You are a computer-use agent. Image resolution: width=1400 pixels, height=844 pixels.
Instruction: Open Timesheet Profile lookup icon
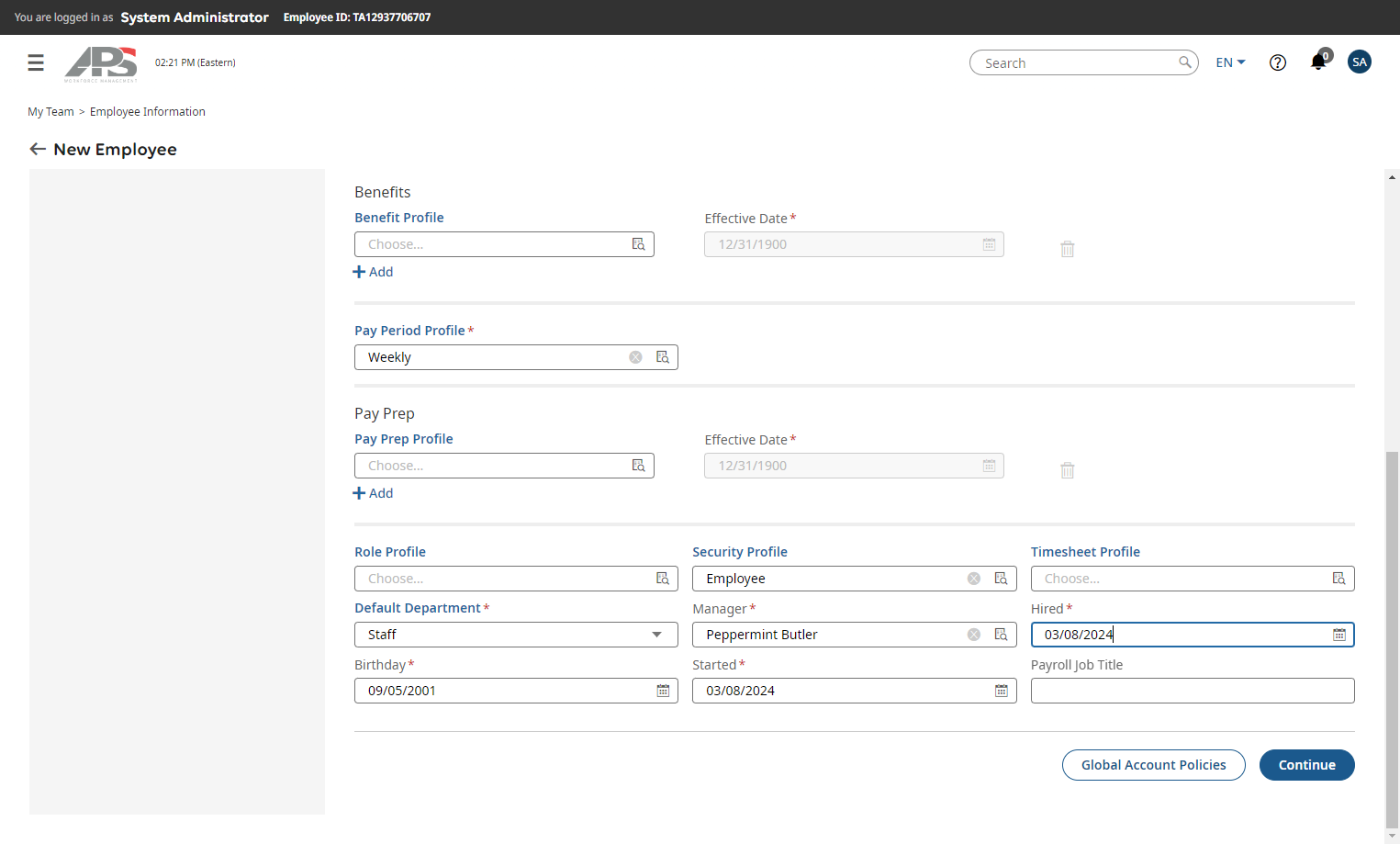1338,579
